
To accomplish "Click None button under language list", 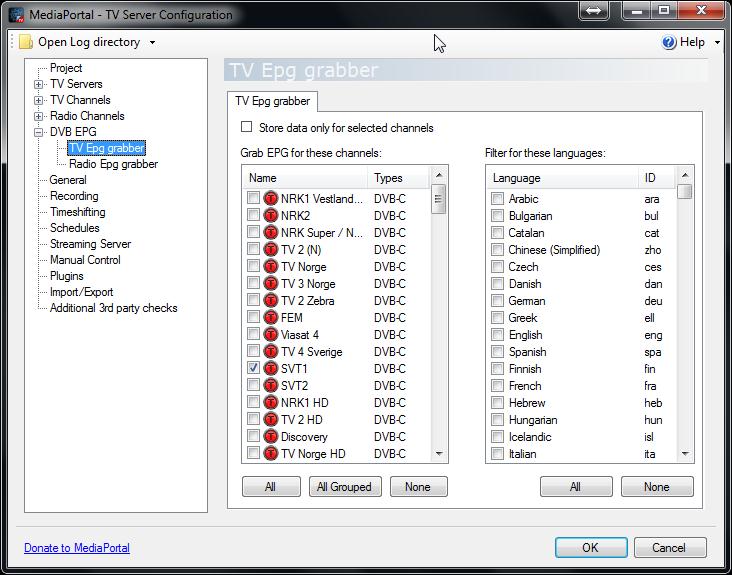I will coord(657,487).
